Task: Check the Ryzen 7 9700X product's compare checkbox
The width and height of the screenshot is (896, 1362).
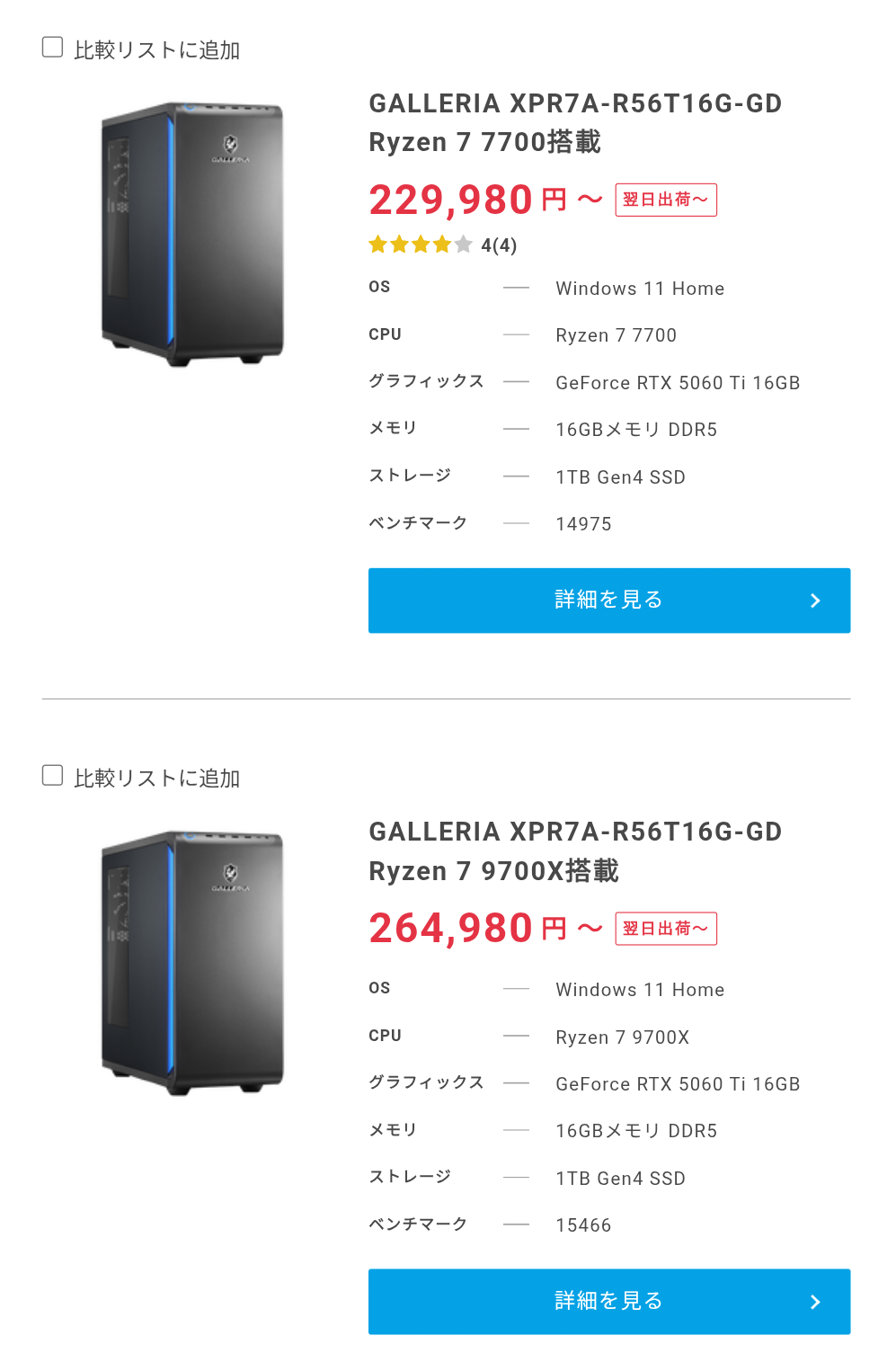Action: click(x=53, y=776)
